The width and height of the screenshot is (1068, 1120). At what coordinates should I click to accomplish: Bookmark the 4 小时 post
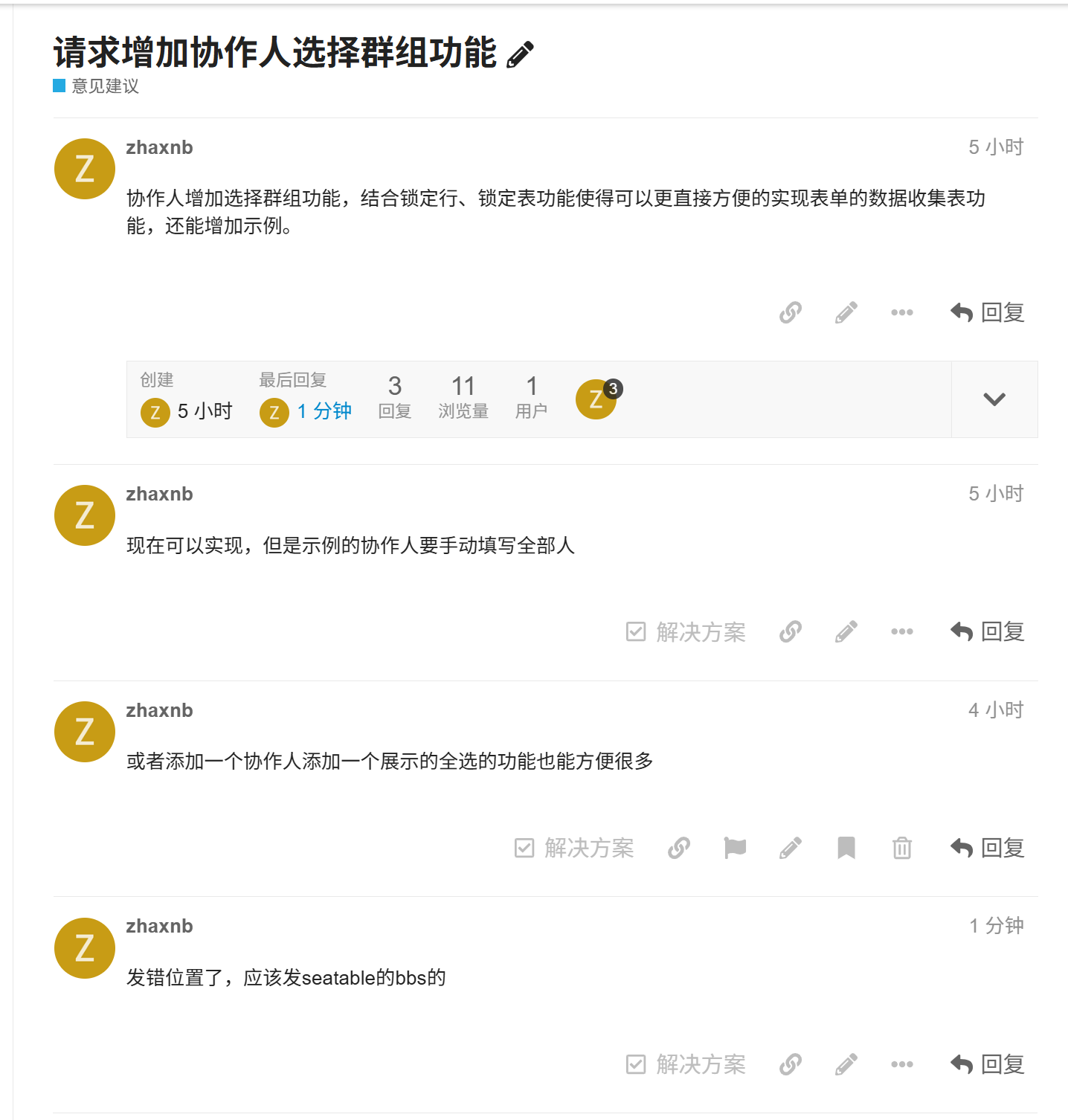[846, 848]
